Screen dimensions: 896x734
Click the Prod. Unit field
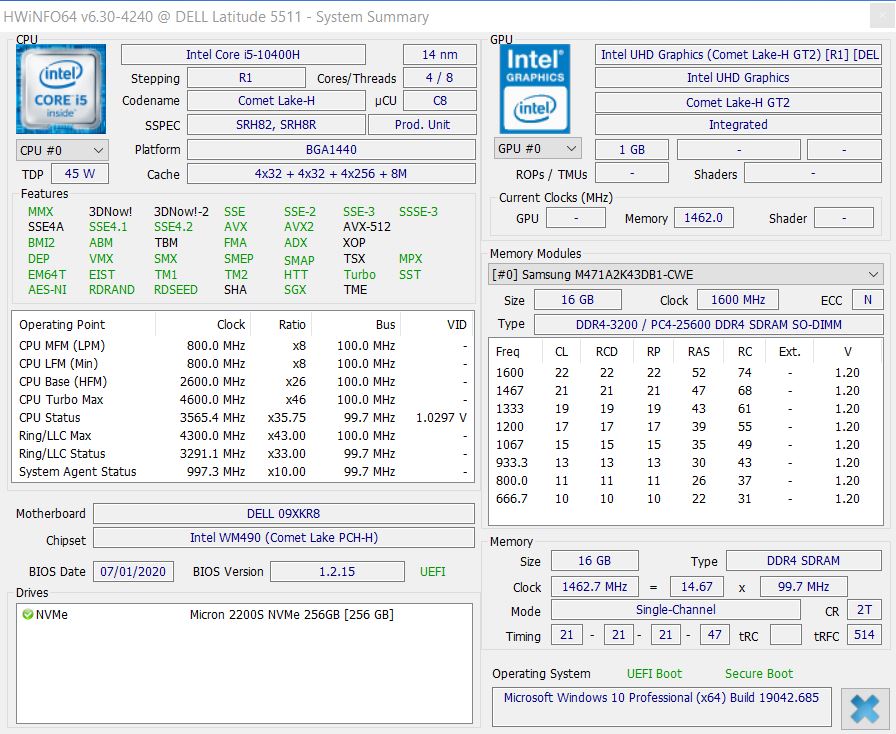tap(422, 125)
